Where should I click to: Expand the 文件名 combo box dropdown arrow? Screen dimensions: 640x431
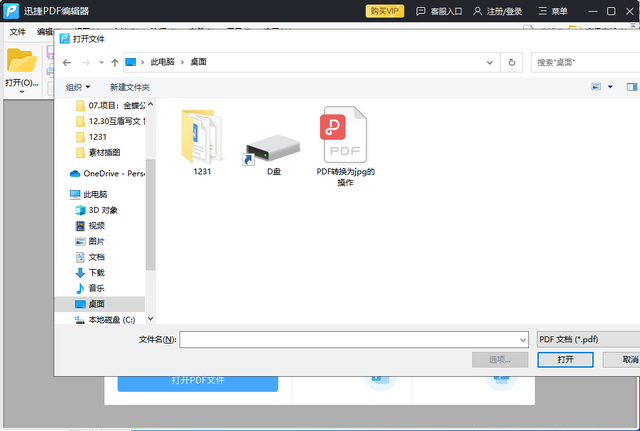tap(522, 340)
